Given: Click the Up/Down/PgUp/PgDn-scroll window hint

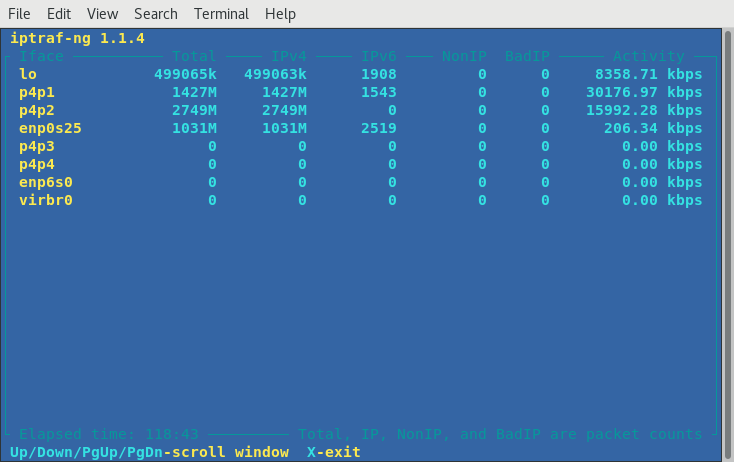Looking at the screenshot, I should tap(149, 452).
